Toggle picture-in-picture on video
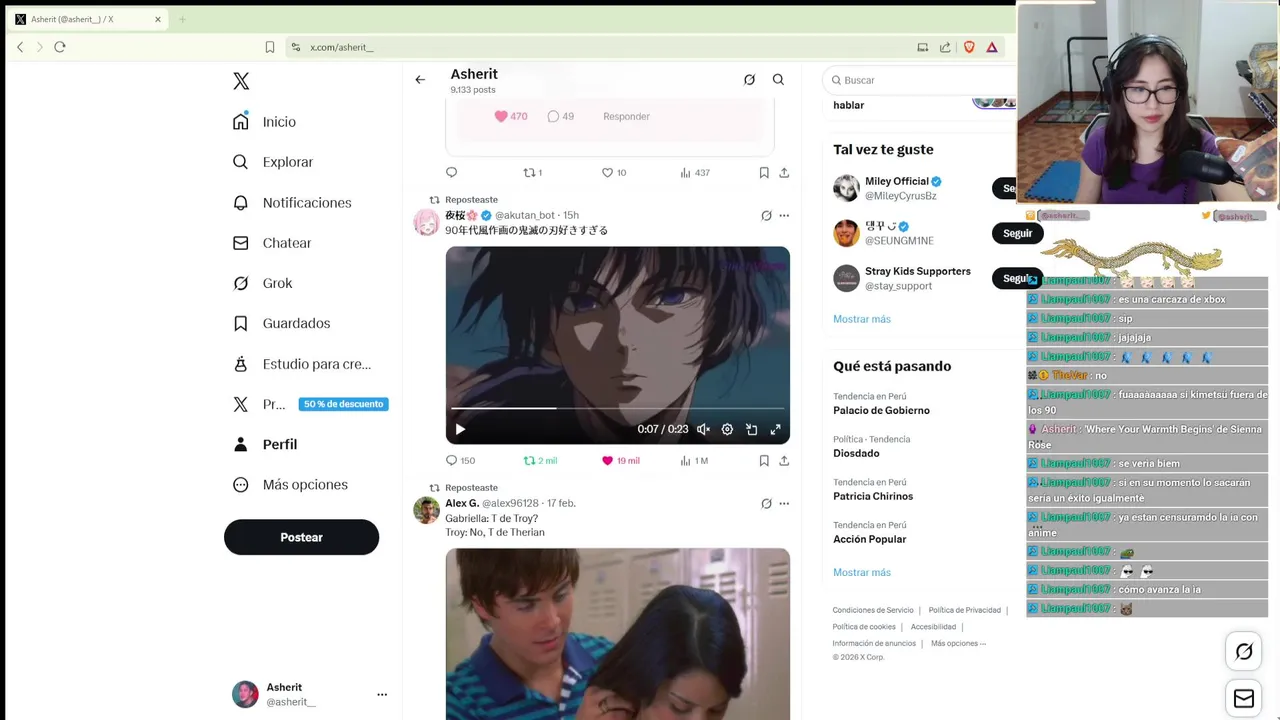 coord(751,429)
